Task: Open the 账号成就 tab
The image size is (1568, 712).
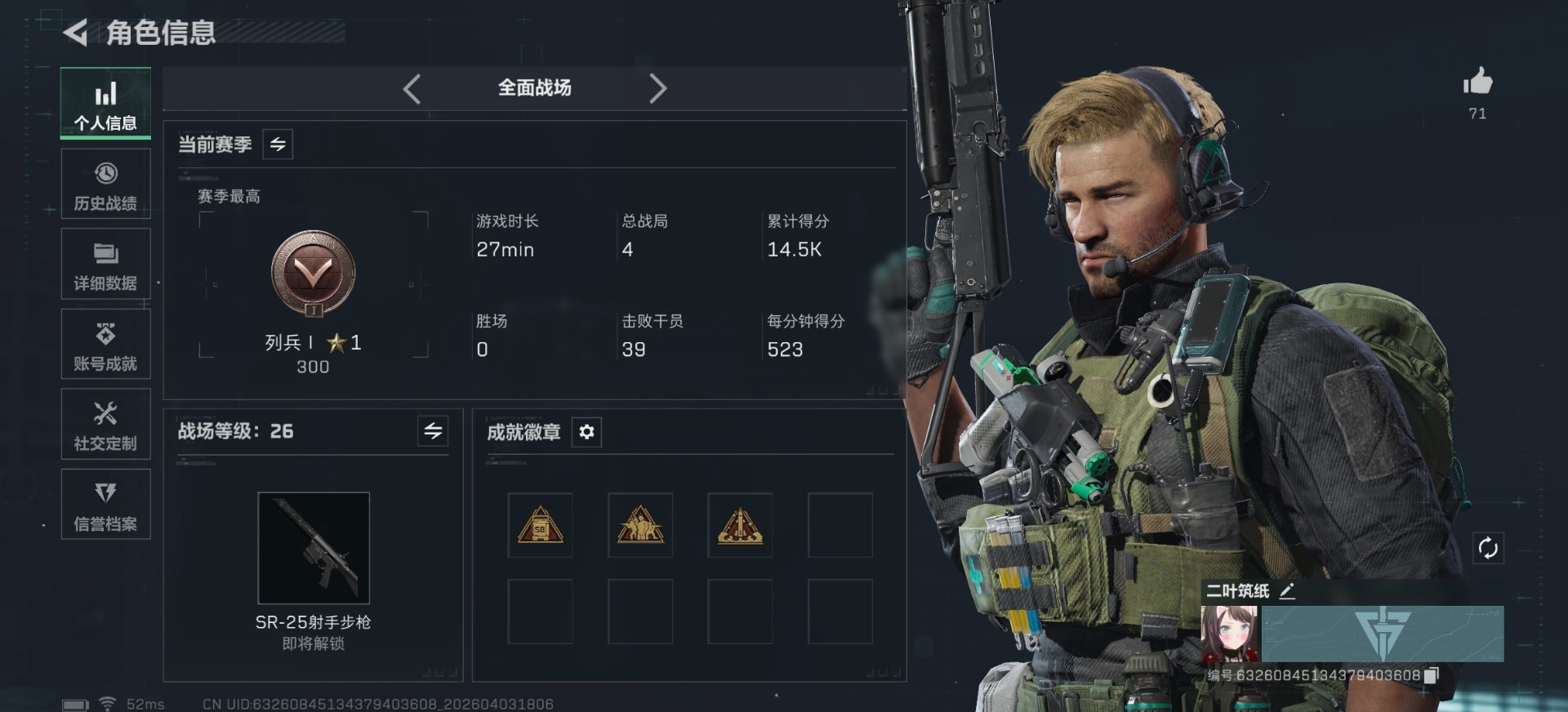Action: coord(105,344)
